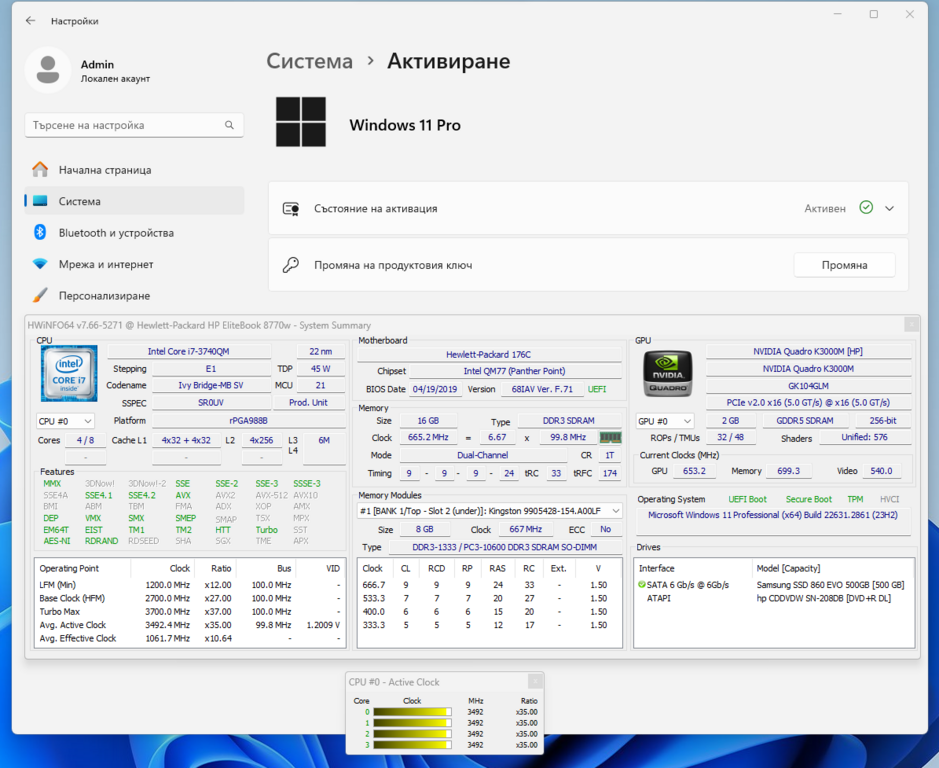Click the Windows 11 Pro logo

[x=301, y=123]
